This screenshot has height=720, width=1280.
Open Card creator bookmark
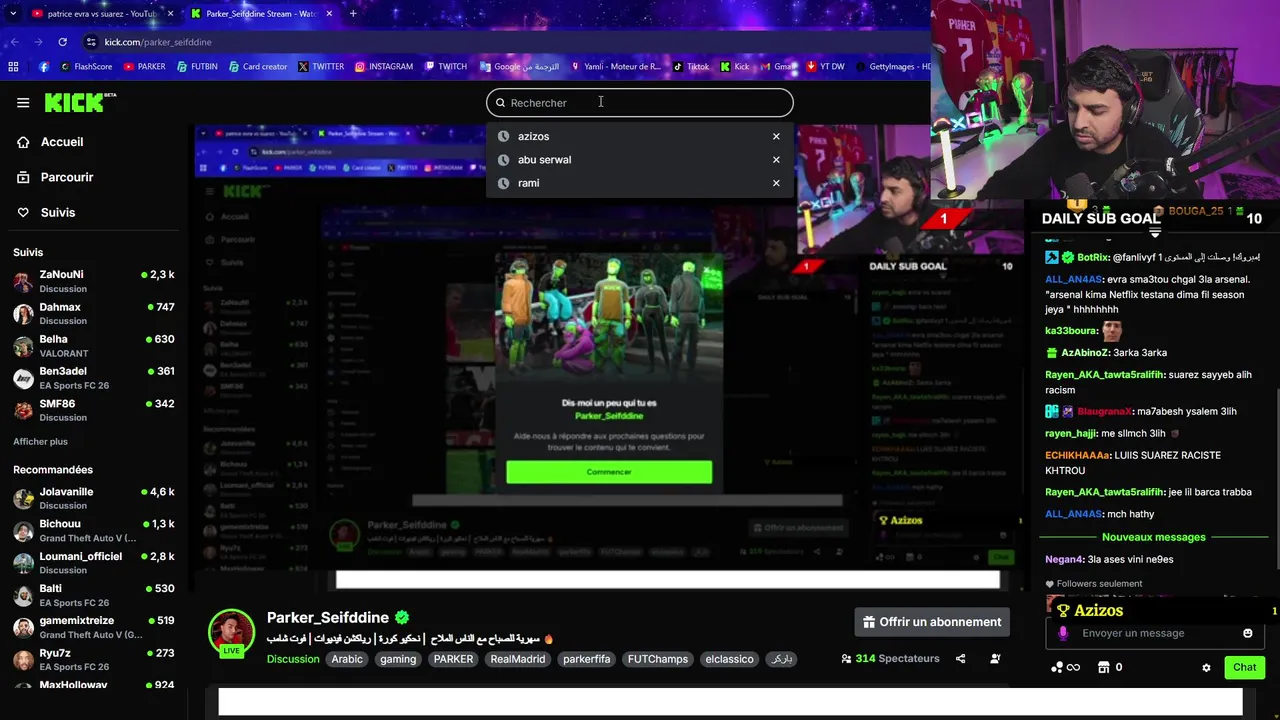point(257,67)
